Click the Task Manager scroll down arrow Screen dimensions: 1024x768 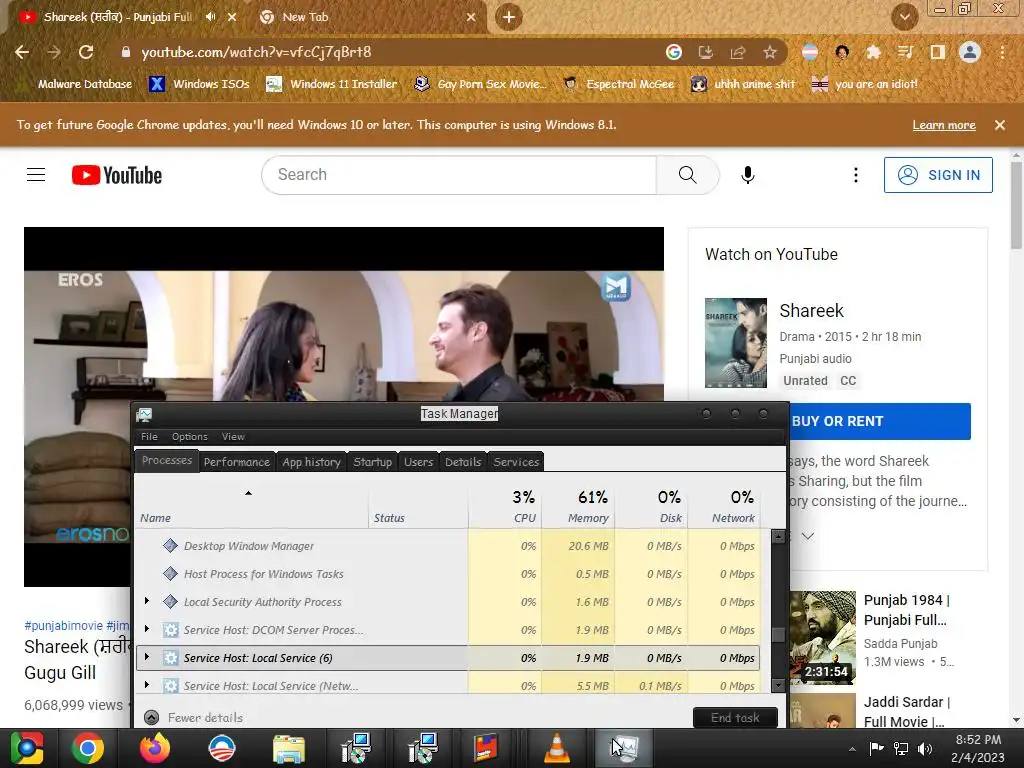[778, 685]
